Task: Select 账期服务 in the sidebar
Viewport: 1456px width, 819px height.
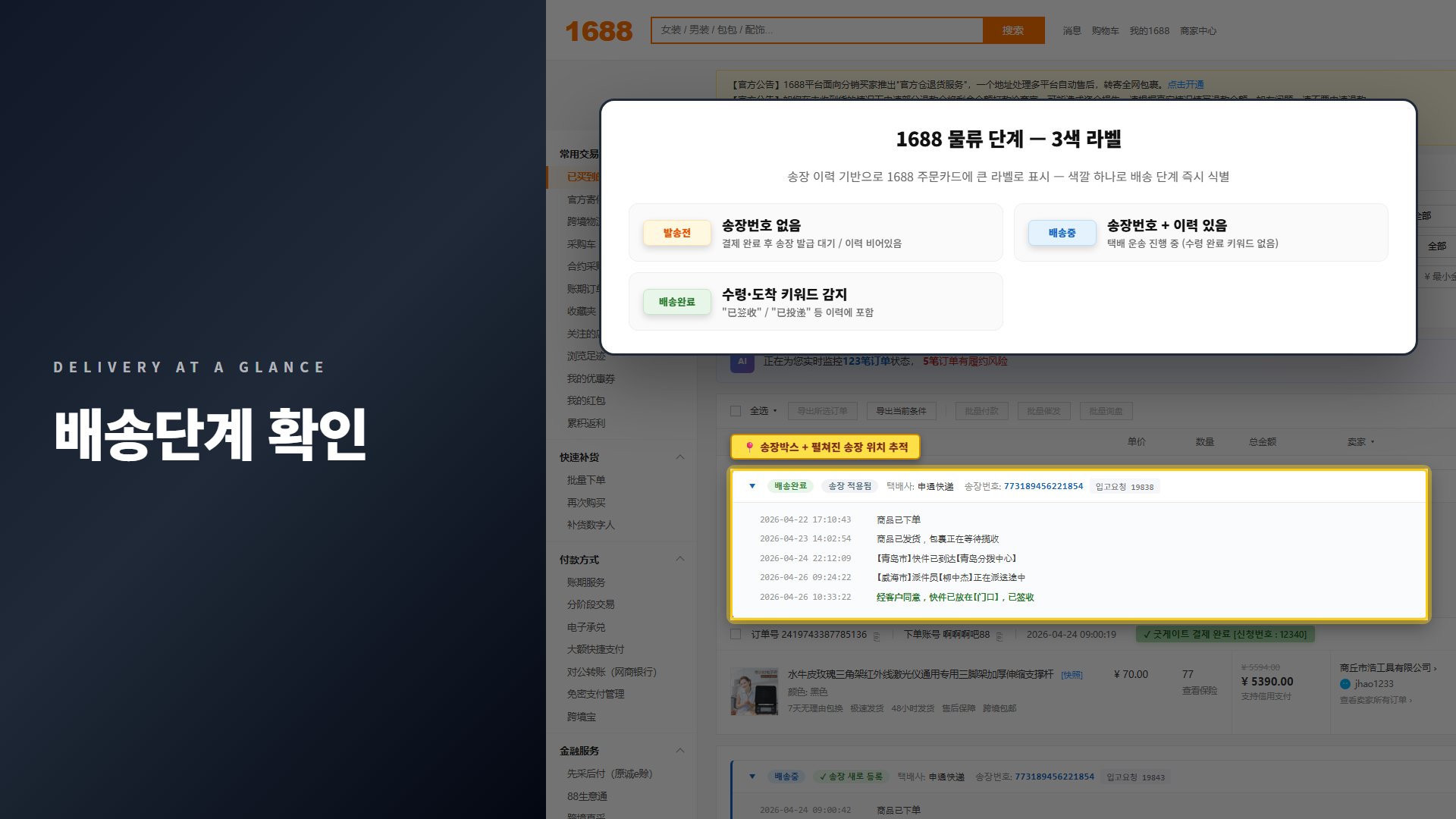Action: click(x=585, y=582)
